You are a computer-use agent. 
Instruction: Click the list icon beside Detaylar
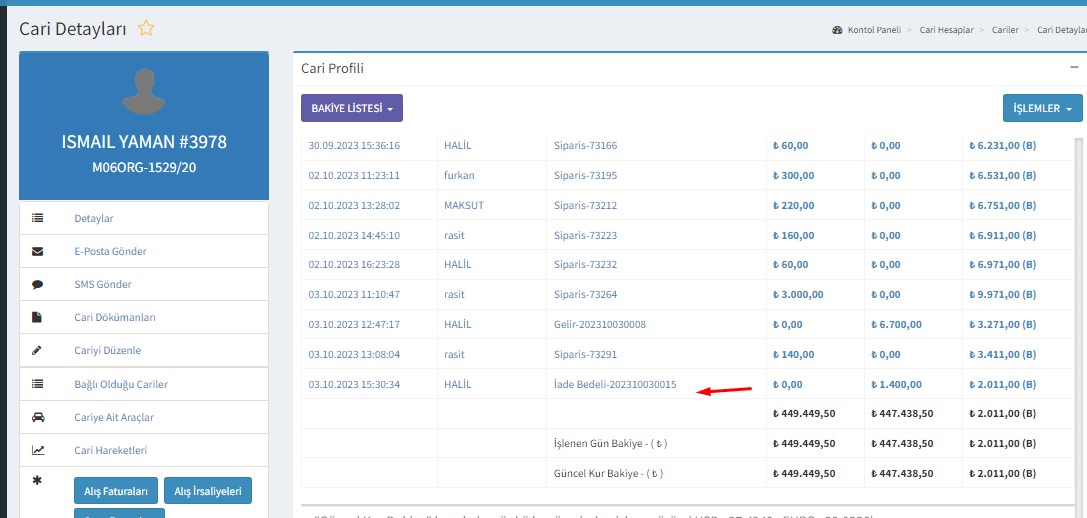click(38, 218)
